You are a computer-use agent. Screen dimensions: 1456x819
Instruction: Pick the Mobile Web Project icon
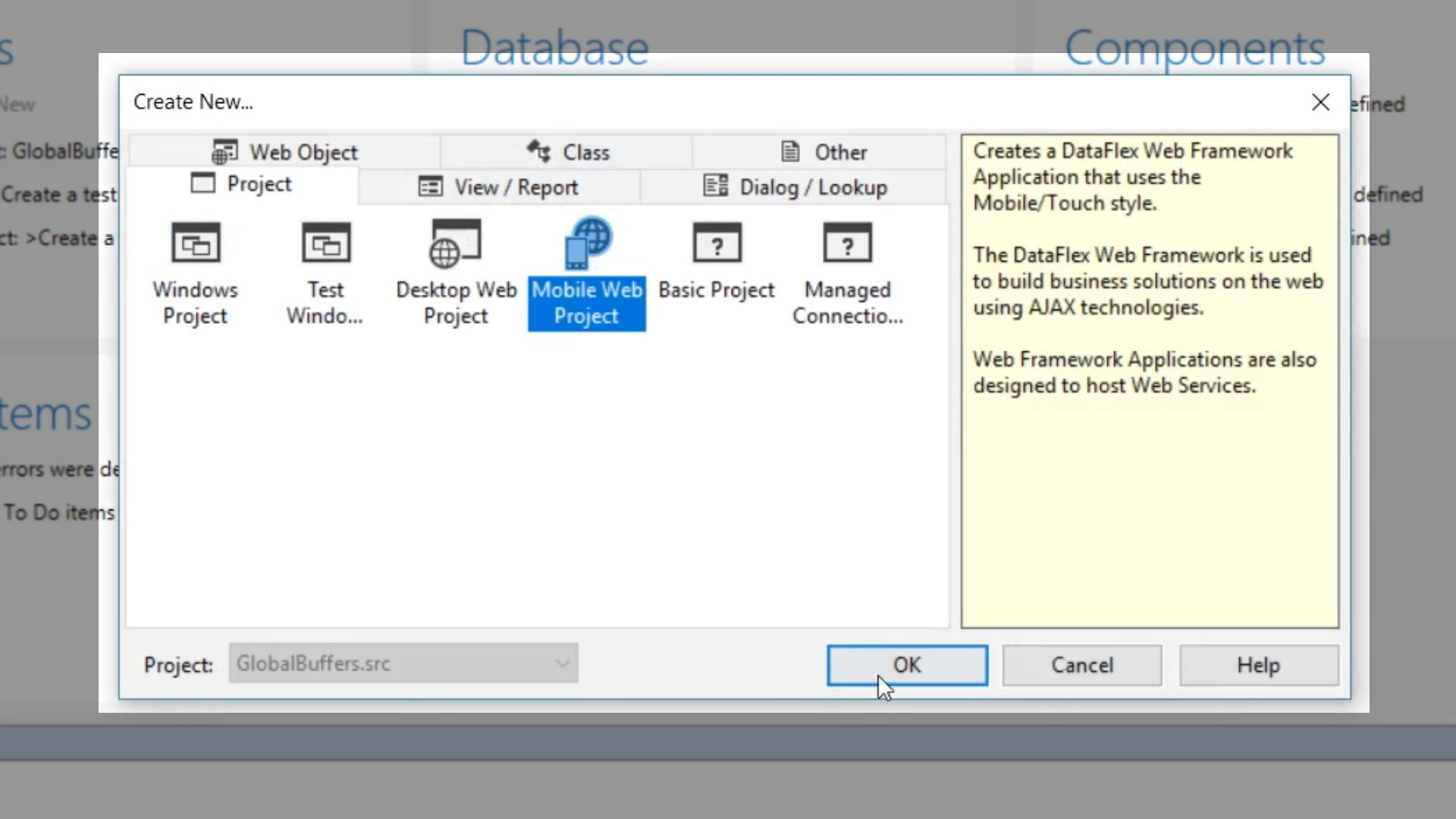click(x=587, y=244)
